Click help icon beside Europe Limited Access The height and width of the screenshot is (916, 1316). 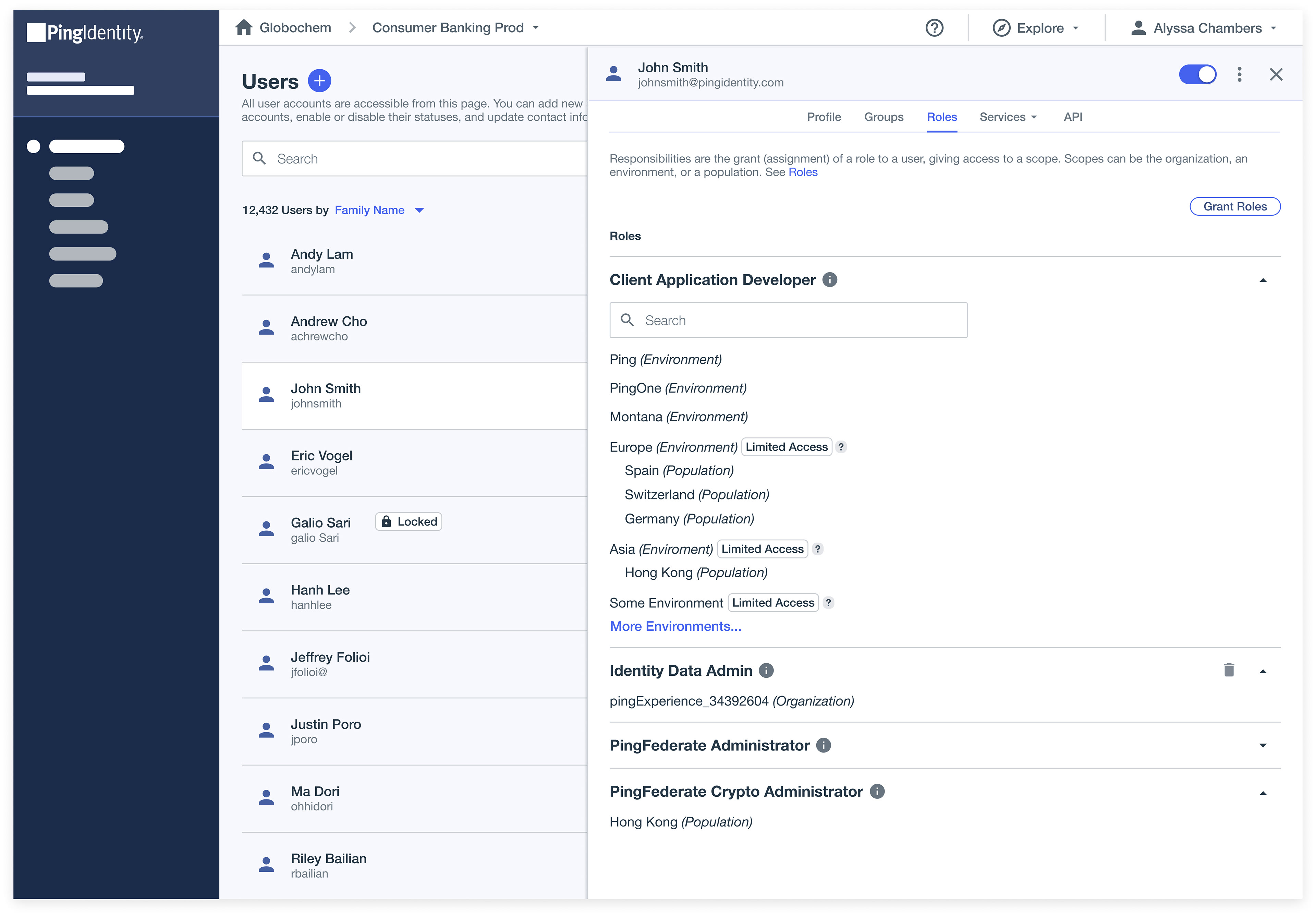pyautogui.click(x=841, y=447)
